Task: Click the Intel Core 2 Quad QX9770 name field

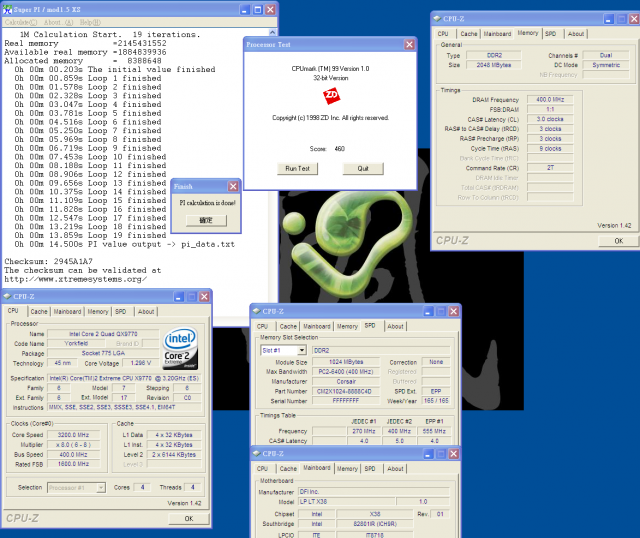Action: pos(103,334)
